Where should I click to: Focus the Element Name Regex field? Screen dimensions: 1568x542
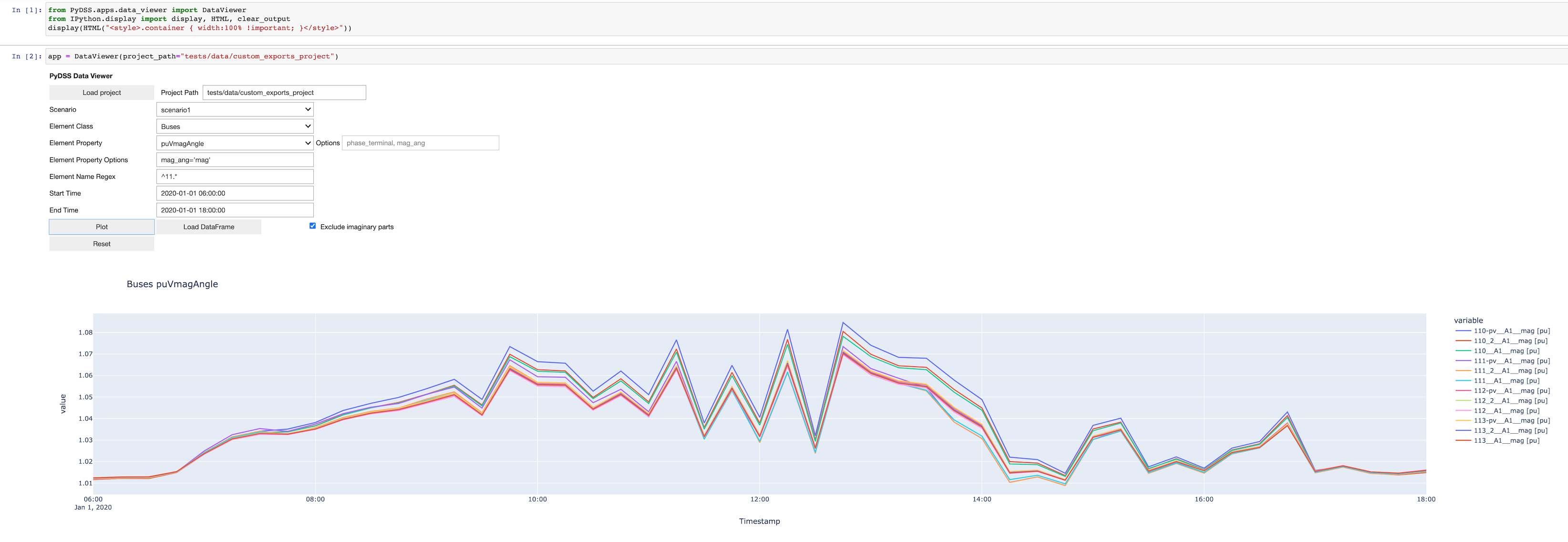point(235,177)
